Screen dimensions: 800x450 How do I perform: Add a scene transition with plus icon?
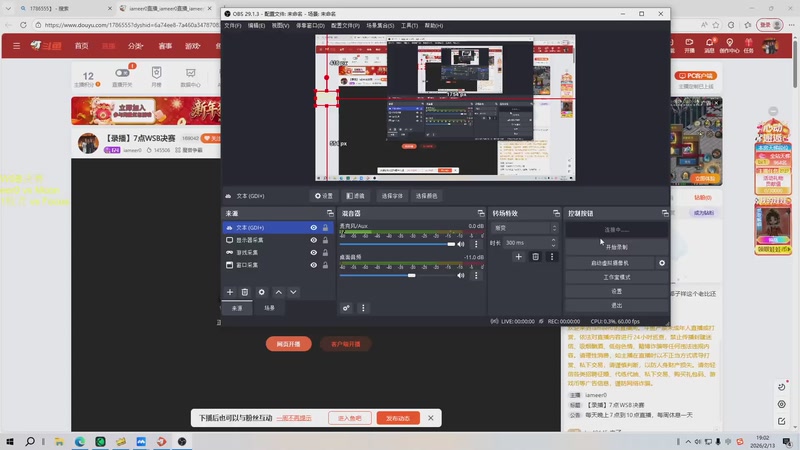[x=518, y=257]
